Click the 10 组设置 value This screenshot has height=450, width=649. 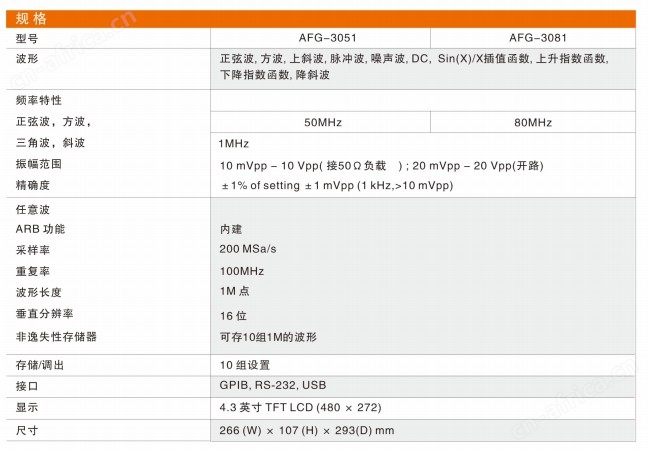click(x=245, y=365)
